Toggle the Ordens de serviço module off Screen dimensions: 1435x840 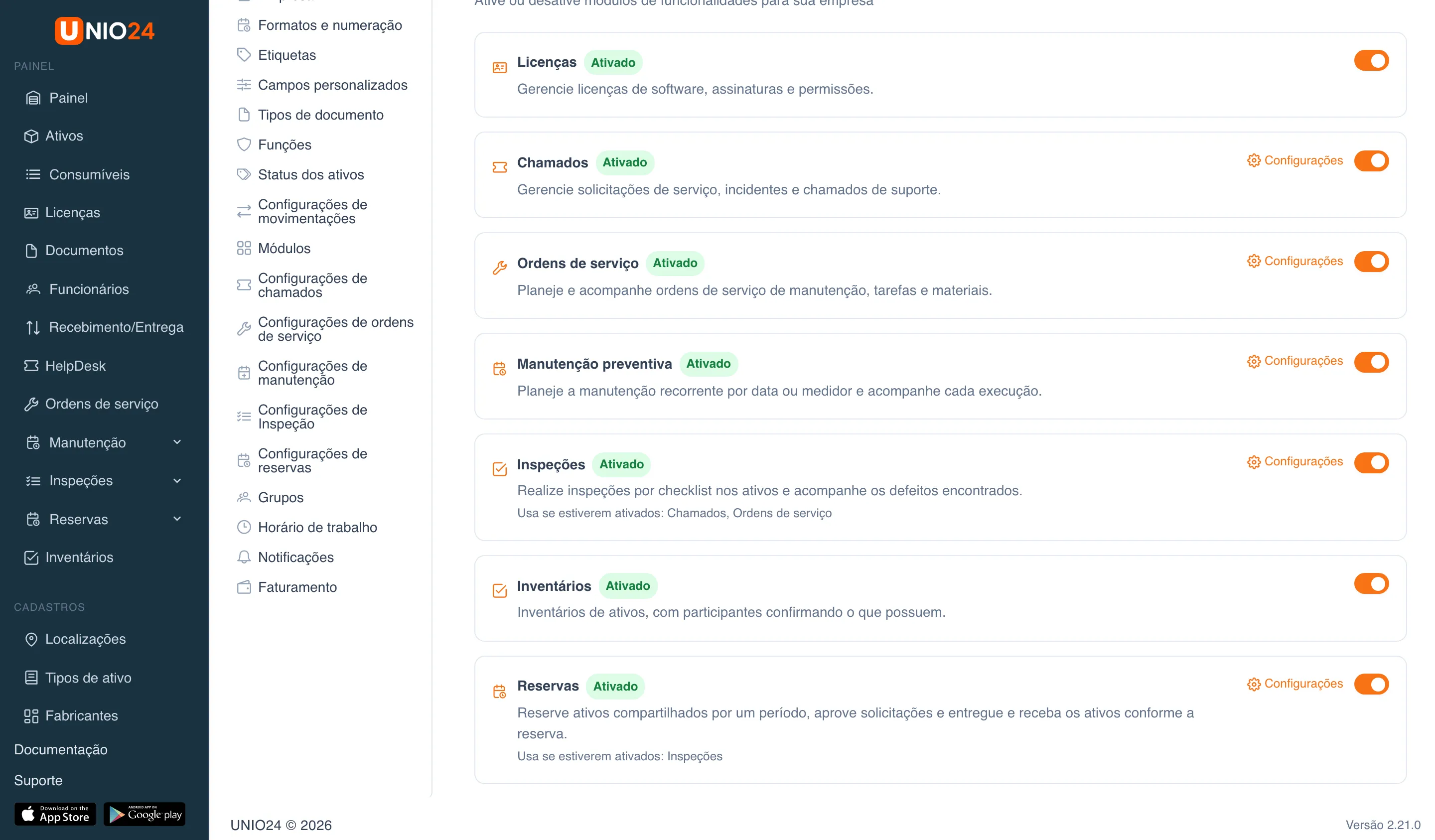[1371, 262]
